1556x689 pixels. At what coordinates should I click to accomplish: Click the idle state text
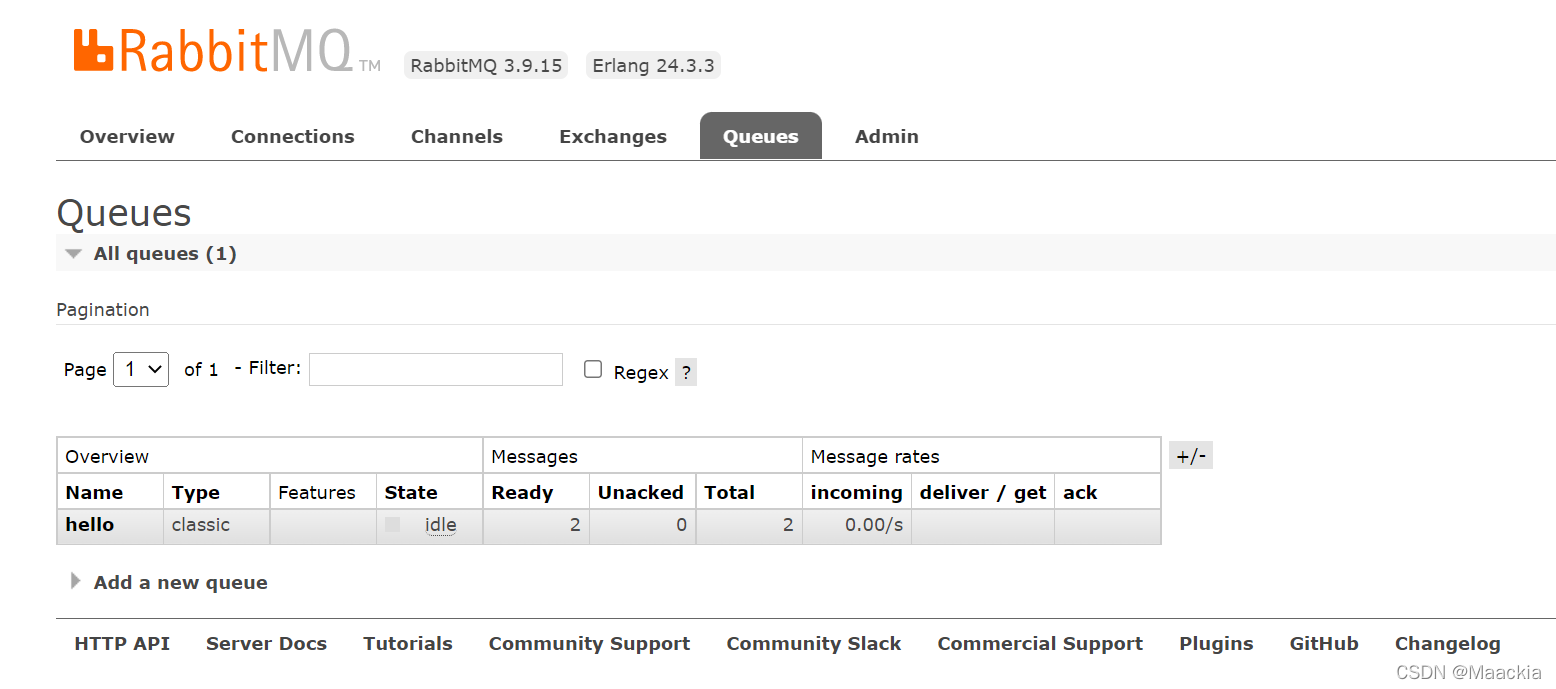click(440, 524)
